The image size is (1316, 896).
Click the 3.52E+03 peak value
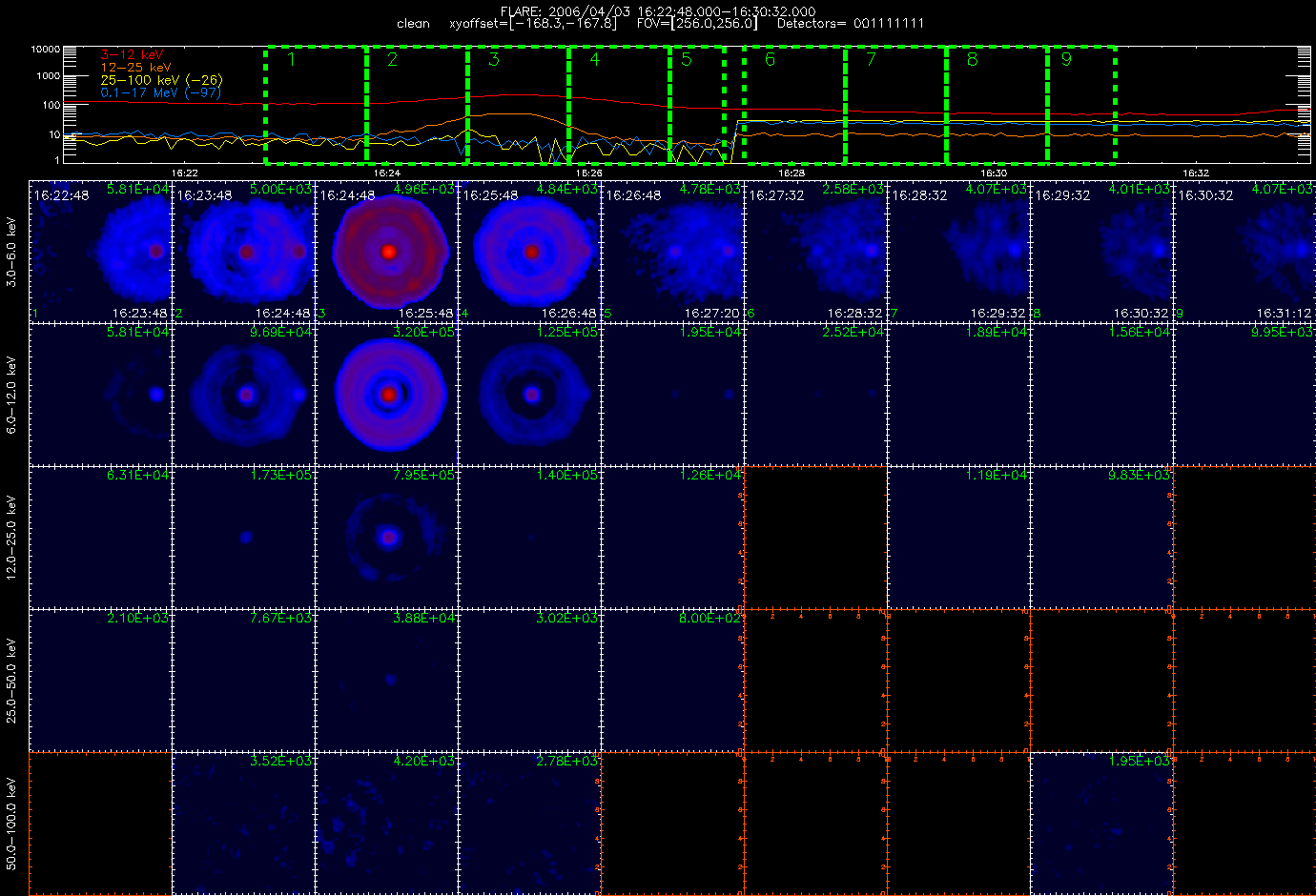pos(280,761)
